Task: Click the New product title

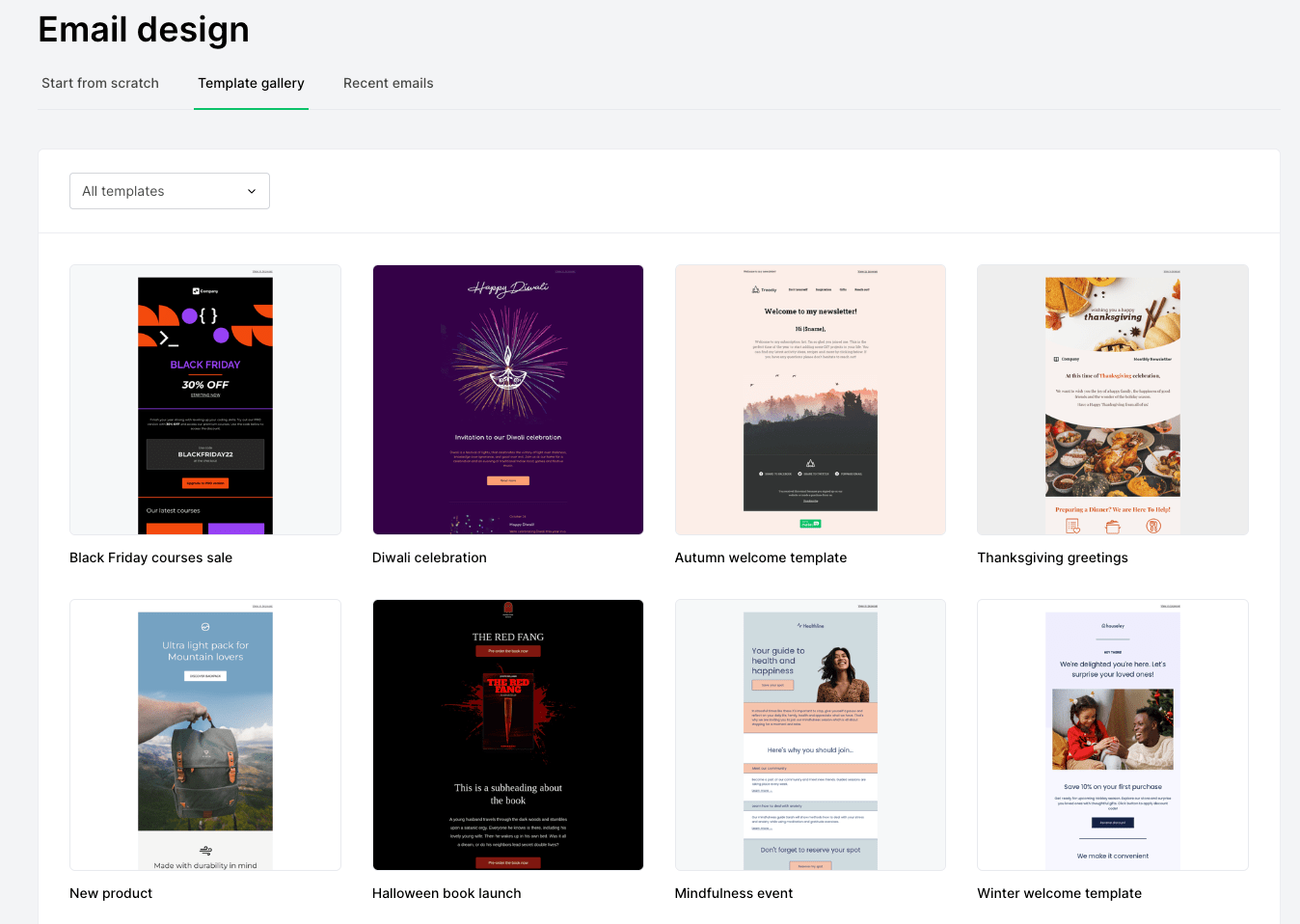Action: pyautogui.click(x=111, y=893)
